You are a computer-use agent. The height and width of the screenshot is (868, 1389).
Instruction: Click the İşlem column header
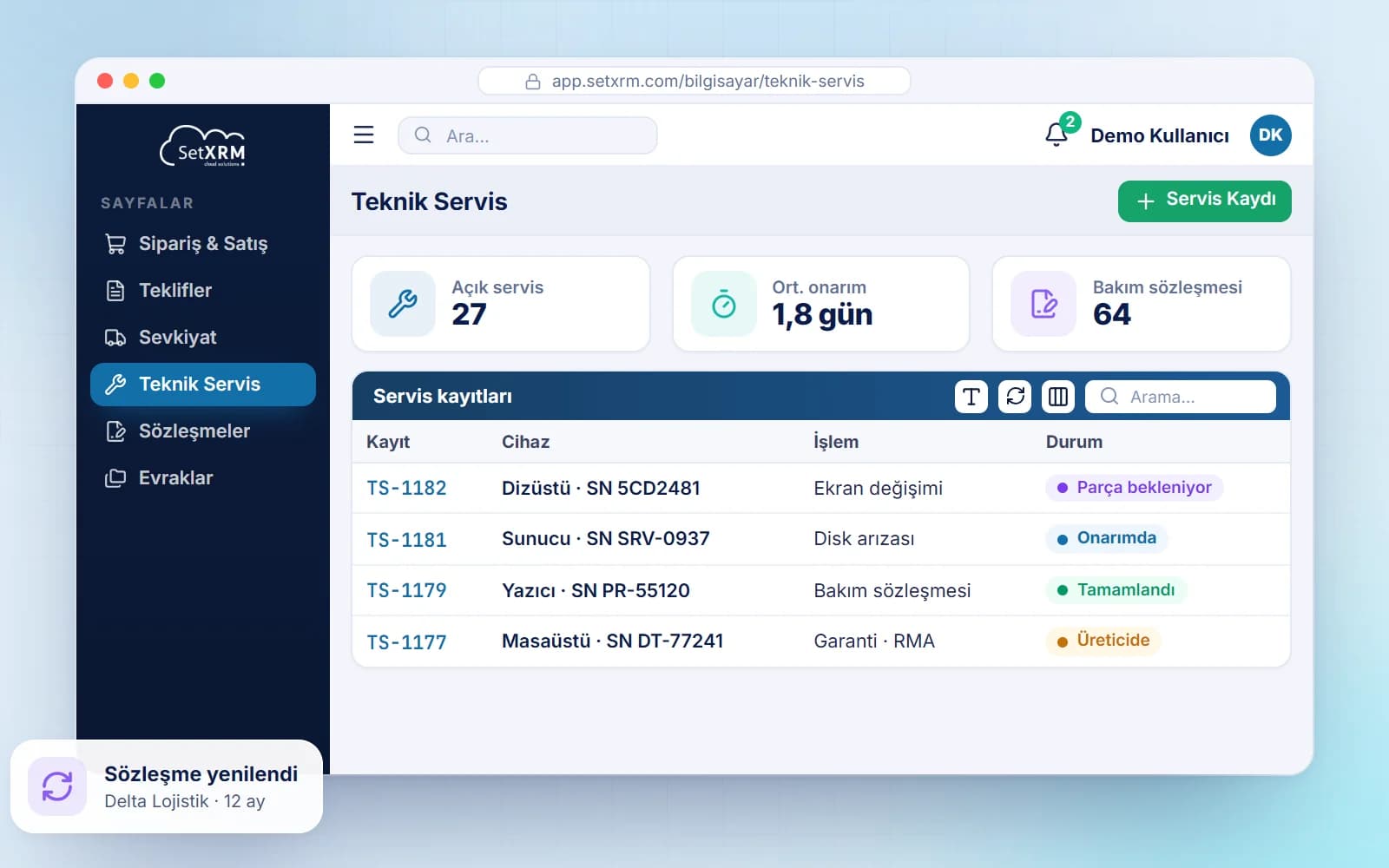836,442
